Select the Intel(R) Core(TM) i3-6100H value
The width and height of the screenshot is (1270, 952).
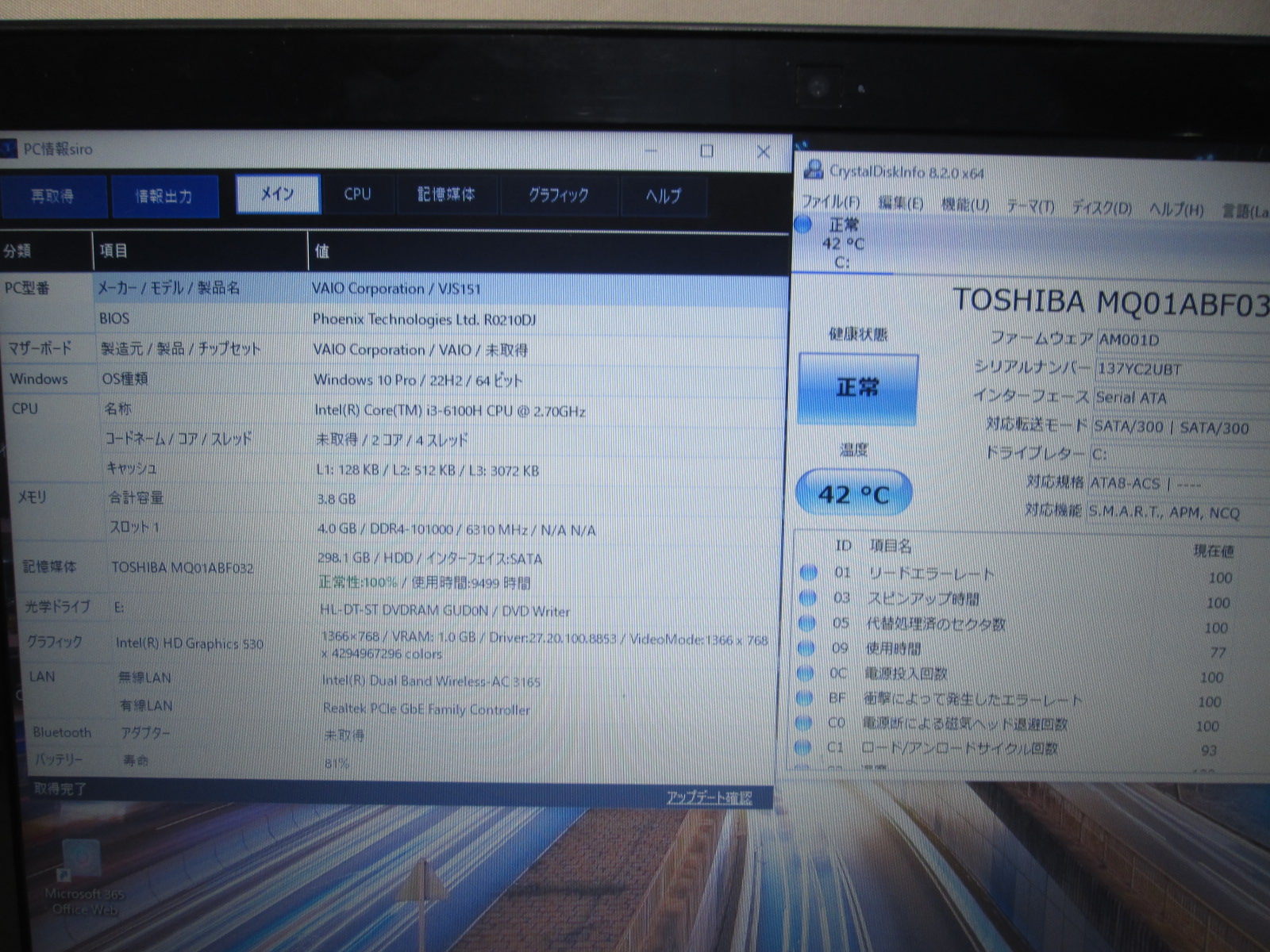pos(450,411)
